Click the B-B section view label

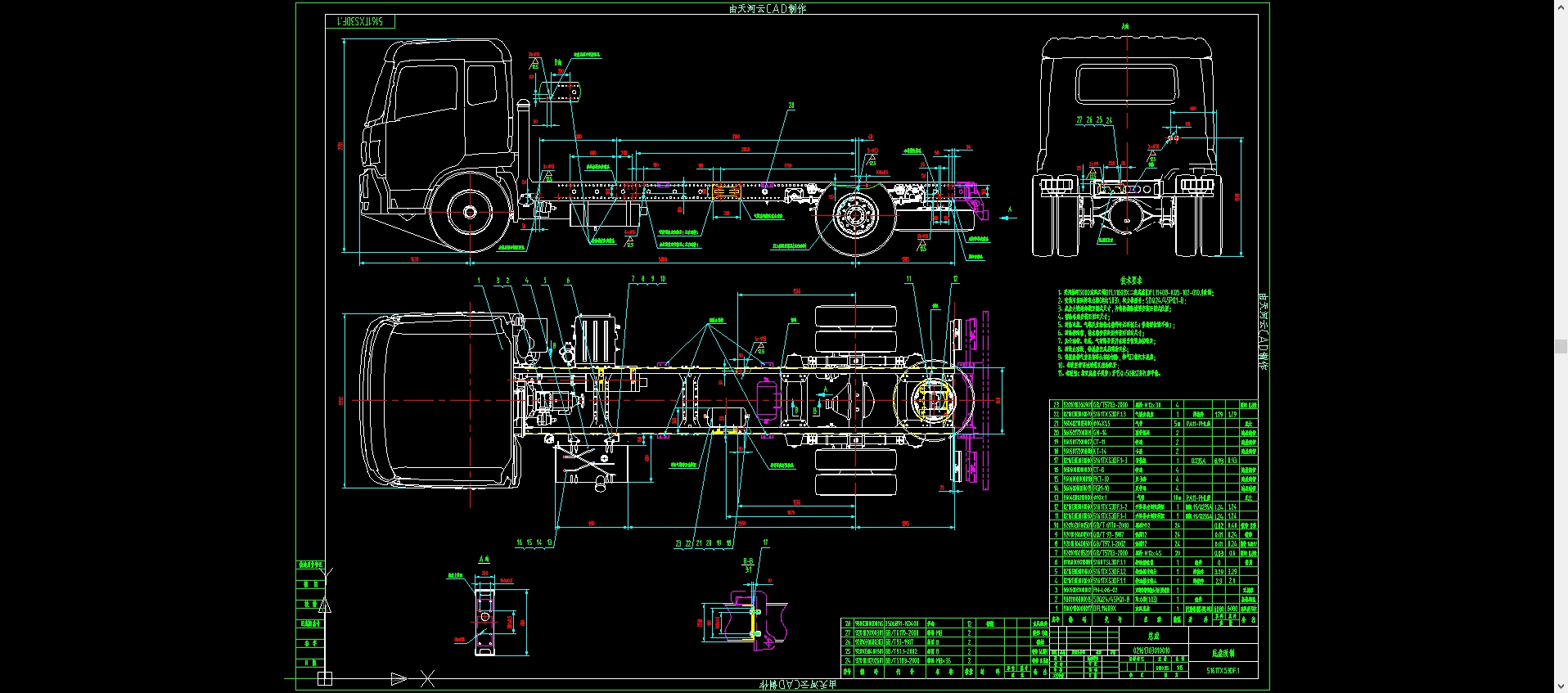click(x=748, y=561)
